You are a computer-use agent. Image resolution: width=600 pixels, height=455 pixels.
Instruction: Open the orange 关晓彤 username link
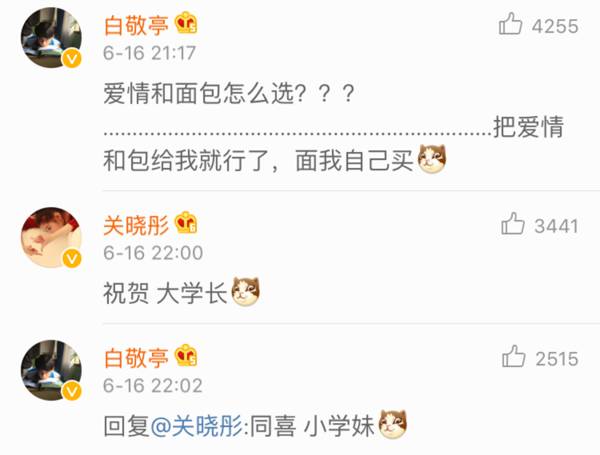pyautogui.click(x=136, y=225)
